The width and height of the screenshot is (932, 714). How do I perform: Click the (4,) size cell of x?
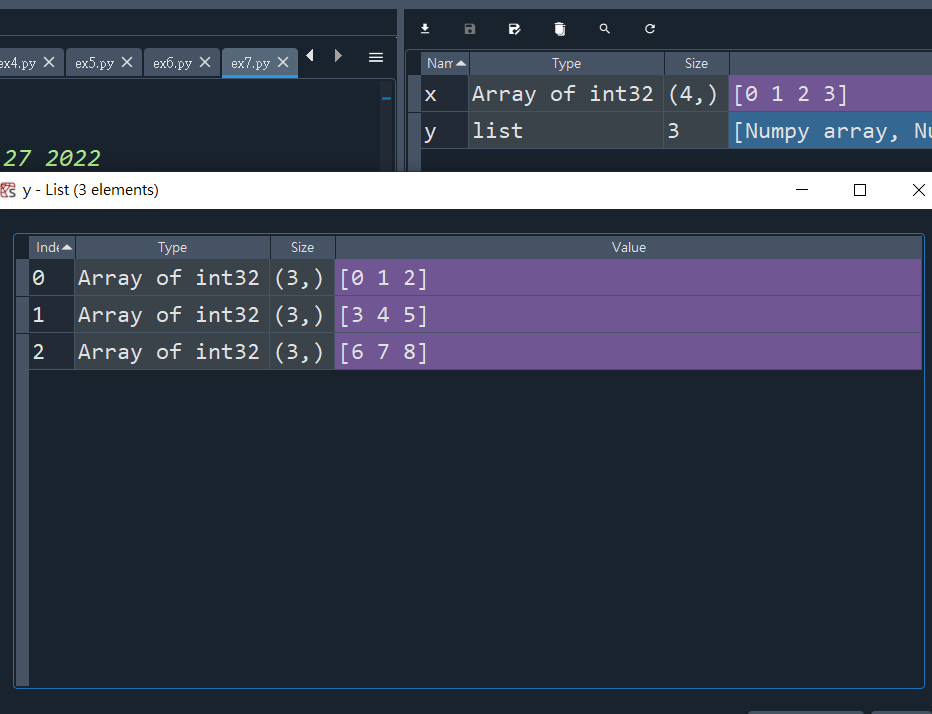click(696, 93)
